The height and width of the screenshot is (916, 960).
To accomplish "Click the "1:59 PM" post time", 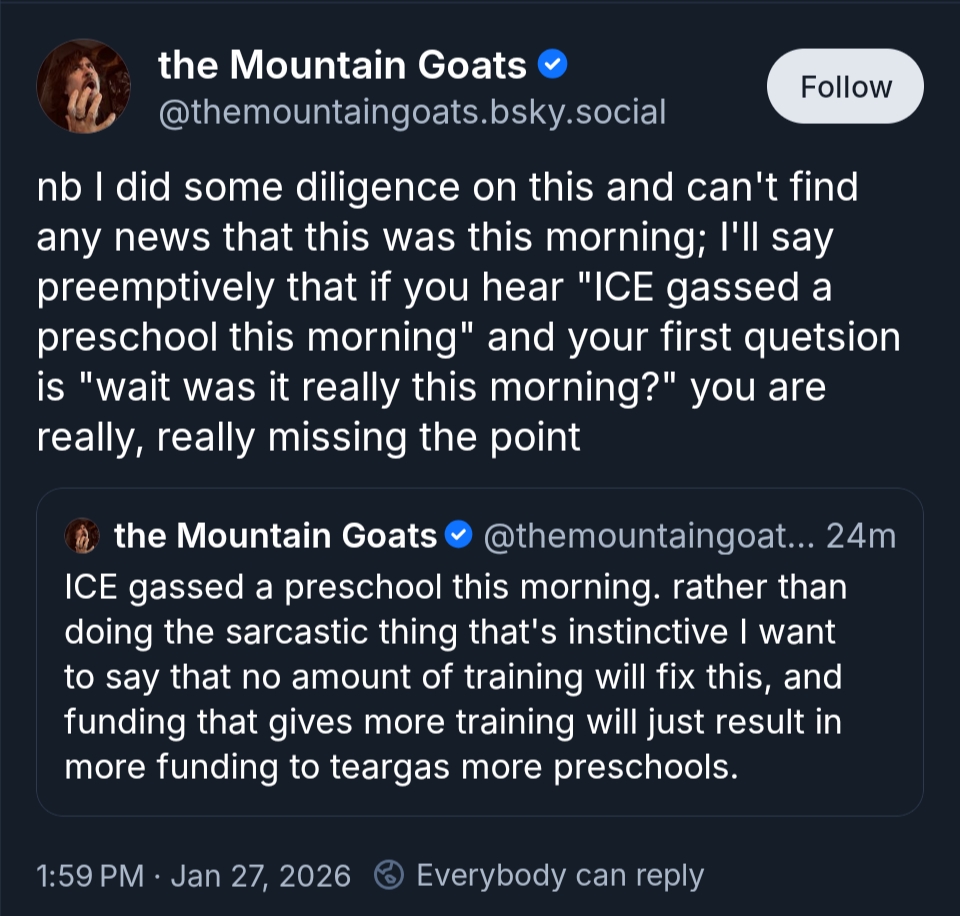I will 90,877.
